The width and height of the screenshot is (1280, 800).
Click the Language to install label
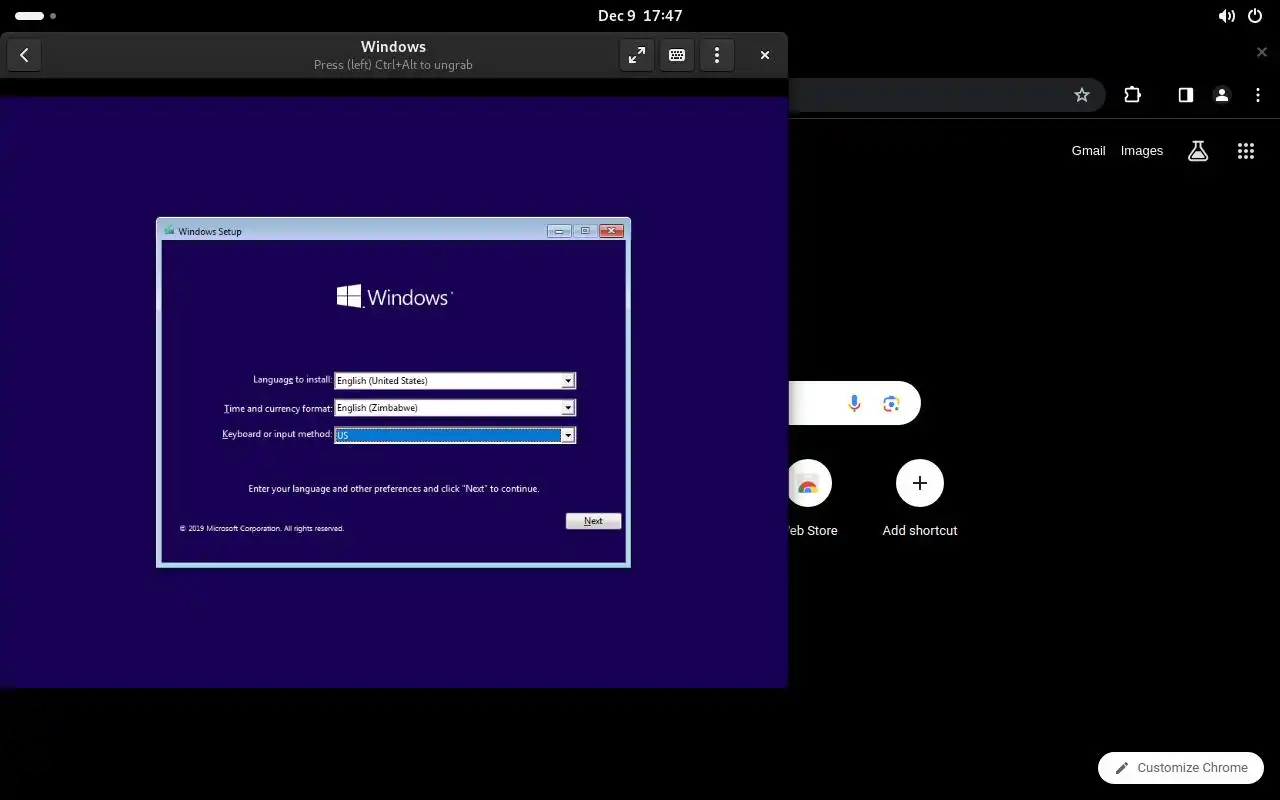click(292, 380)
